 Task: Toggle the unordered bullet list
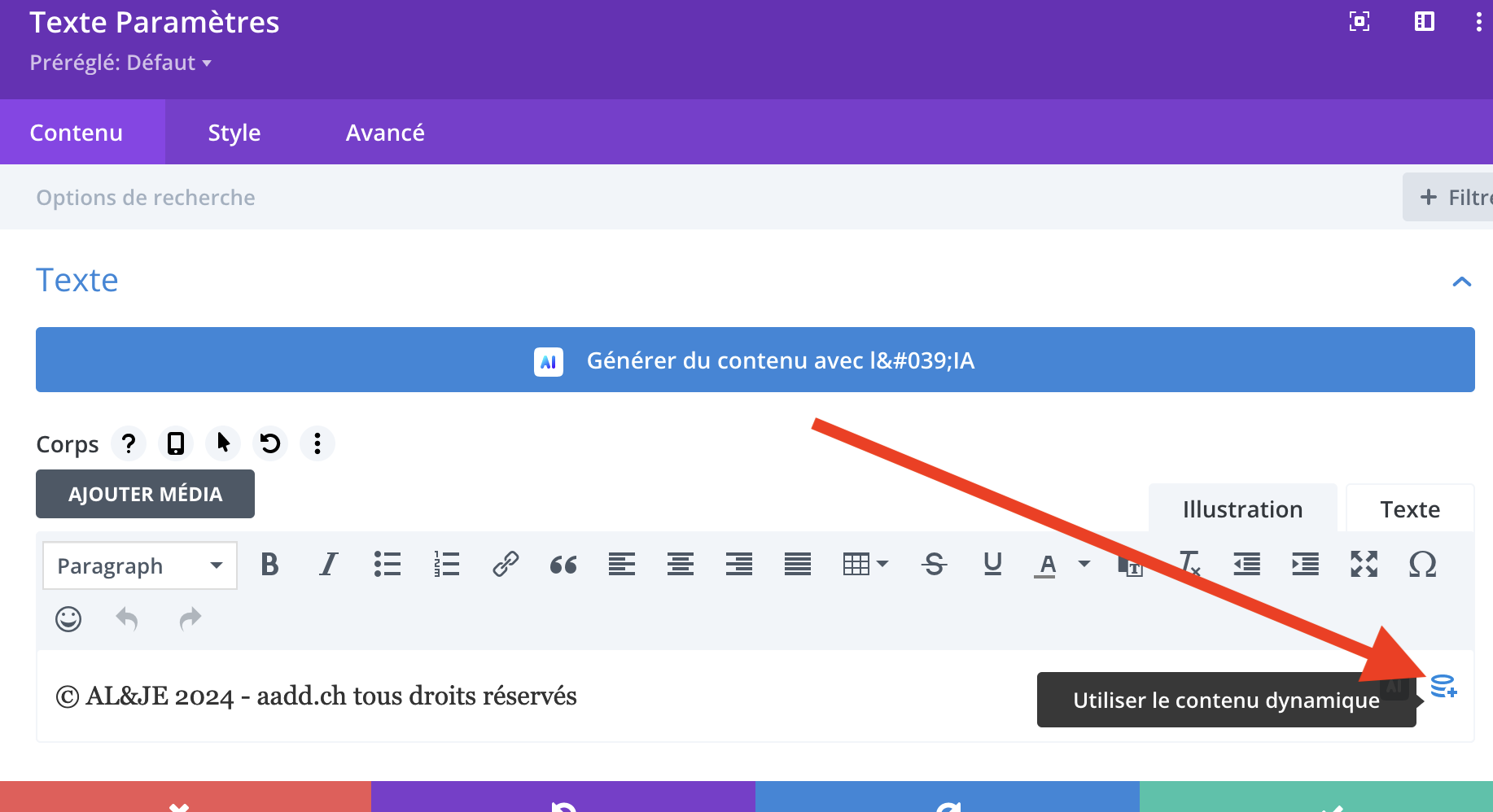[x=387, y=564]
